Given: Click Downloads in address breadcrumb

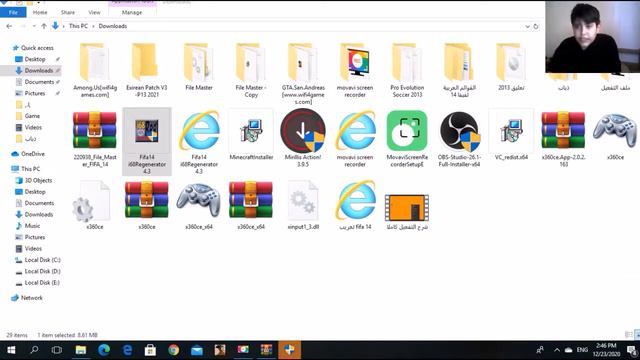Looking at the screenshot, I should point(113,26).
